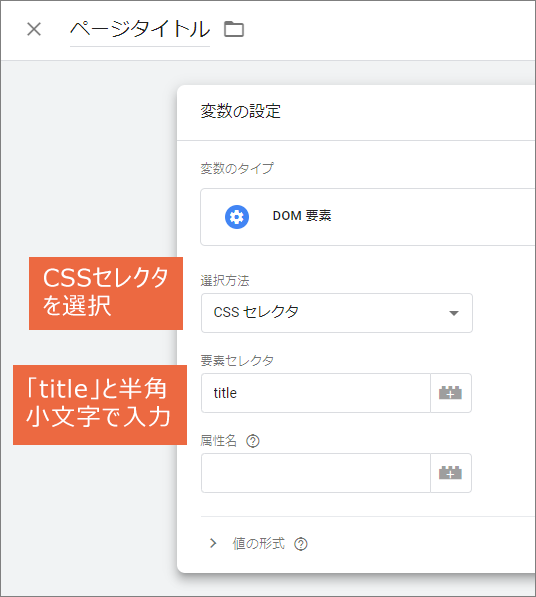This screenshot has width=536, height=597.
Task: Click in the empty 属性名 input field
Action: click(x=316, y=473)
